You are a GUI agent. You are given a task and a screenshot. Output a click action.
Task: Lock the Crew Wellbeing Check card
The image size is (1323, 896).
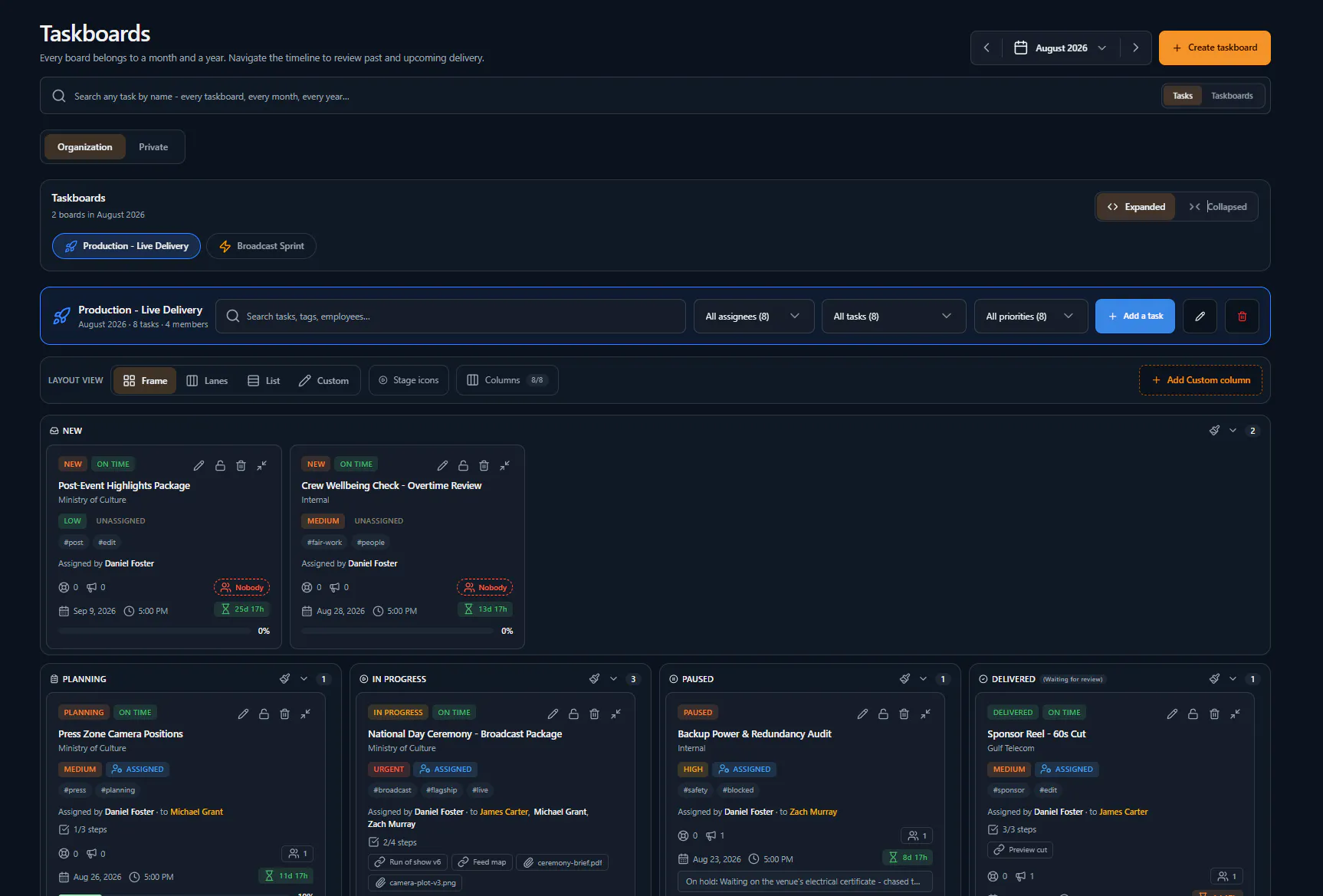[463, 465]
